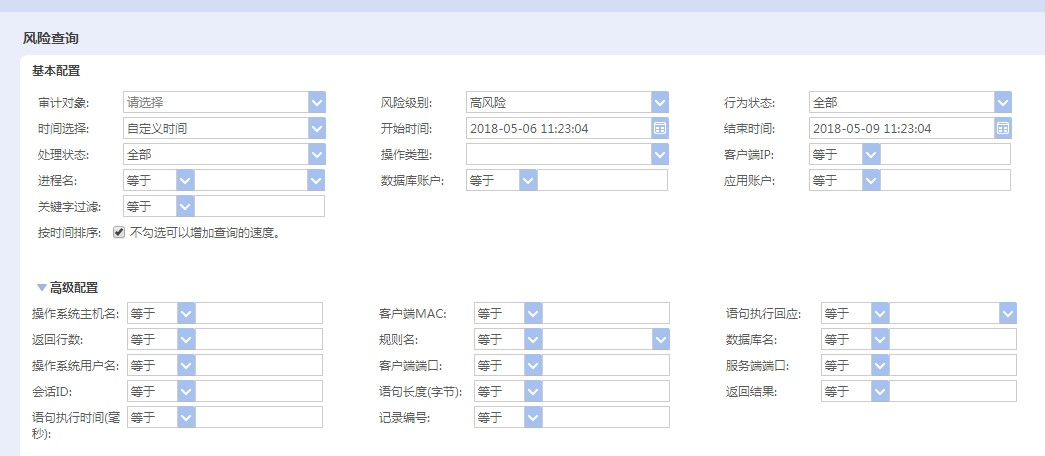This screenshot has width=1045, height=456.
Task: Click the 关键字过滤 text field
Action: (259, 206)
